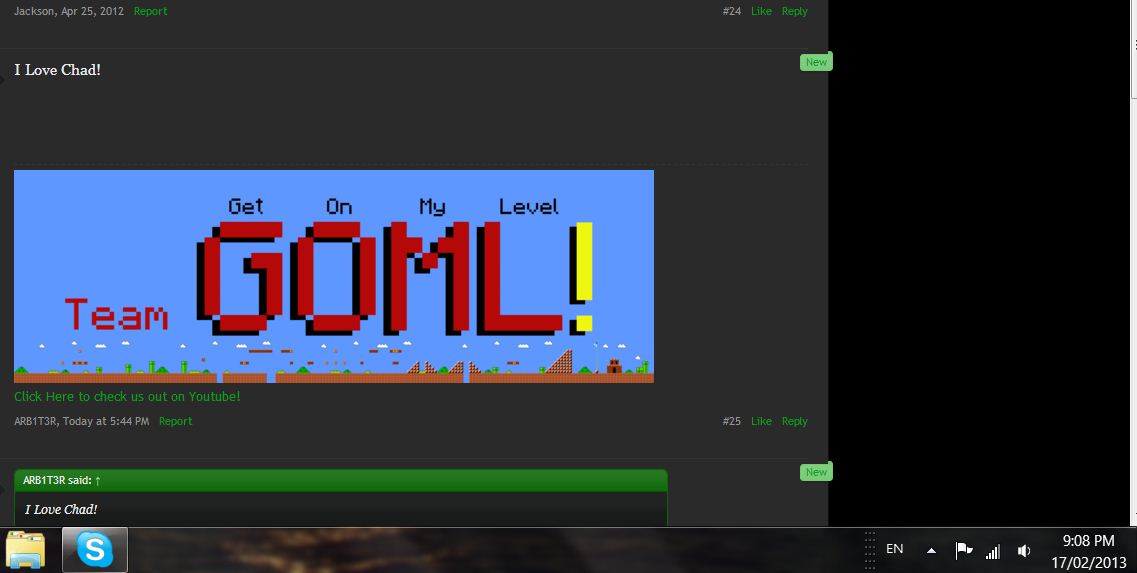The image size is (1137, 573).
Task: Like post #25
Action: pyautogui.click(x=761, y=421)
